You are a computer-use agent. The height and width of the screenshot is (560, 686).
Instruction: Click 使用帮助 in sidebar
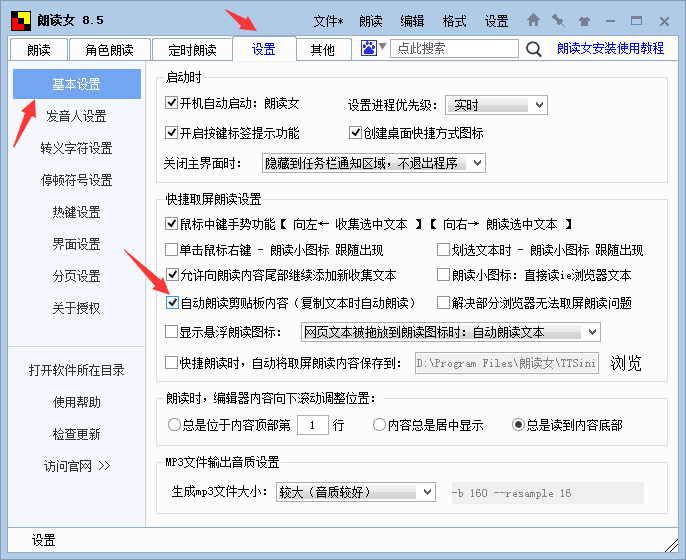pyautogui.click(x=77, y=402)
